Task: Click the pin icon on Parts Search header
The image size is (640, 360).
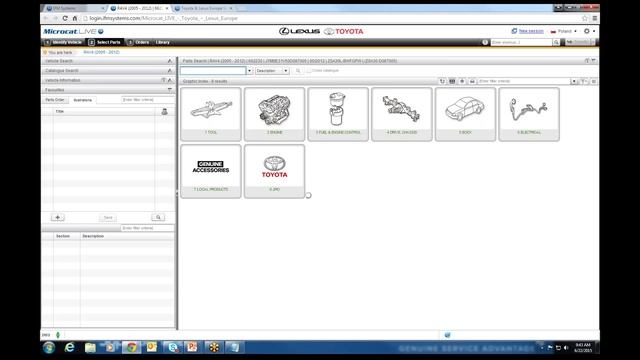Action: click(587, 61)
